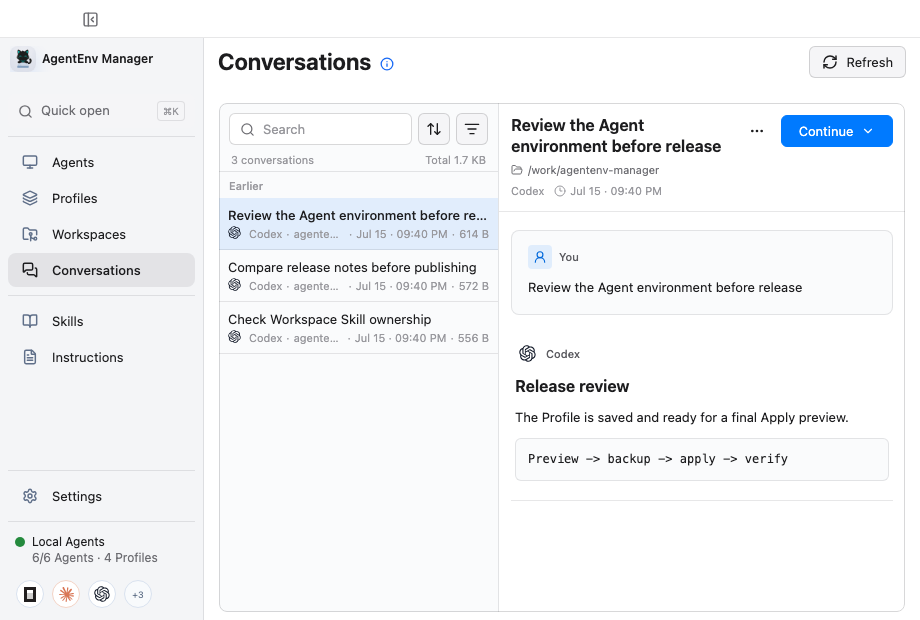Open Settings from the sidebar
Image resolution: width=920 pixels, height=620 pixels.
102,496
